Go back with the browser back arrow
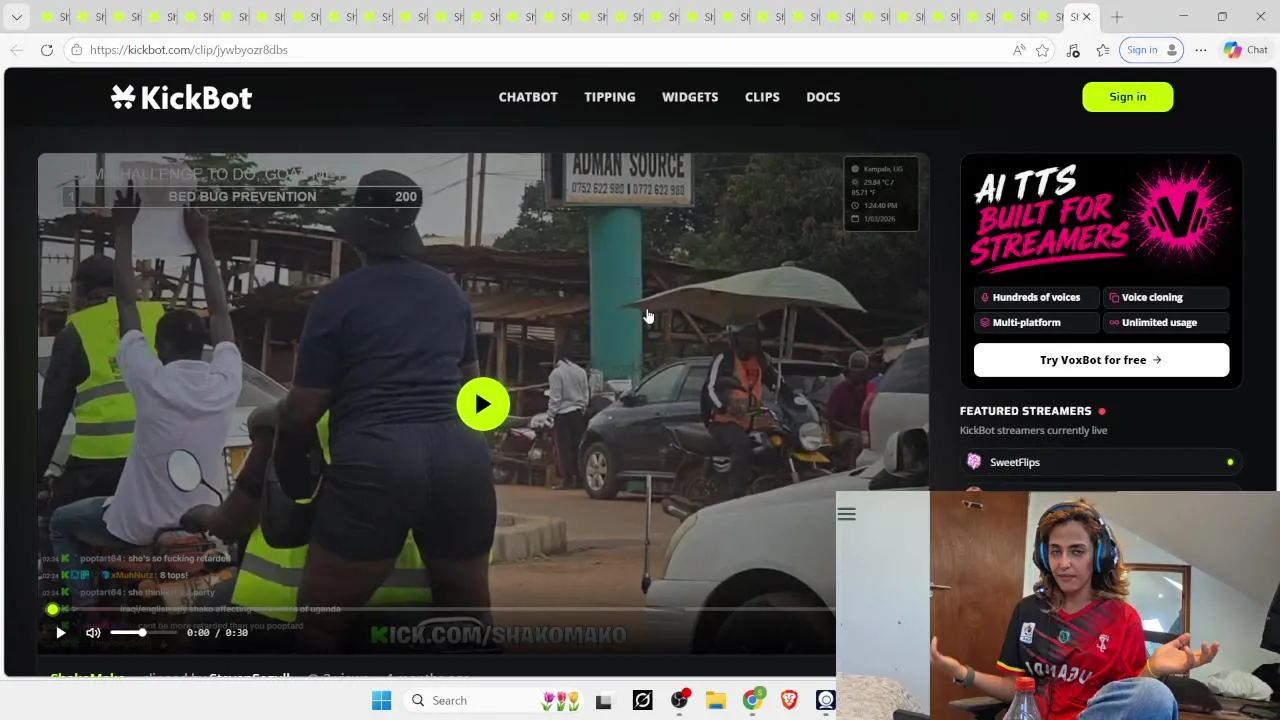1280x720 pixels. [17, 50]
